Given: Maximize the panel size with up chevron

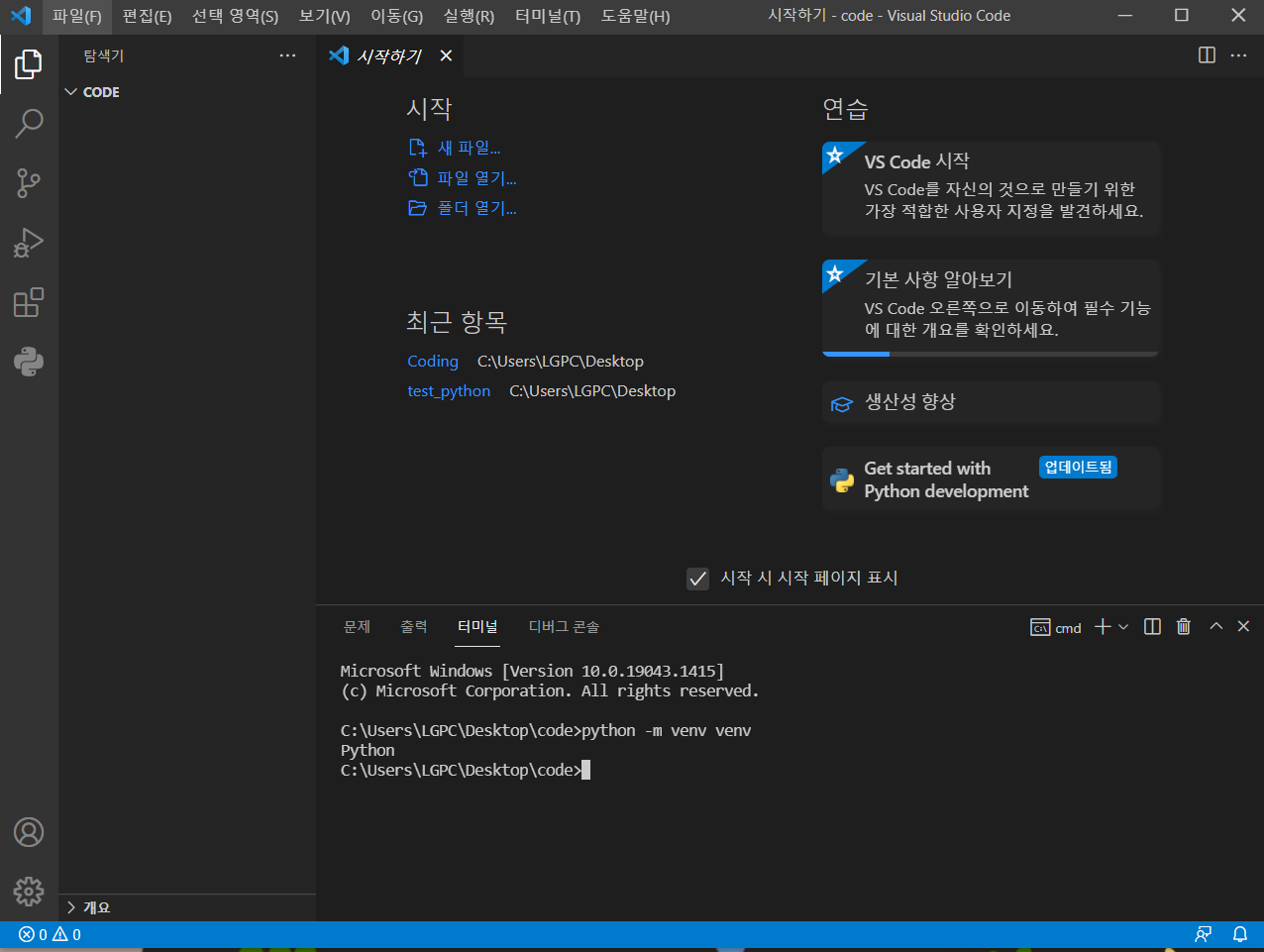Looking at the screenshot, I should [x=1215, y=626].
